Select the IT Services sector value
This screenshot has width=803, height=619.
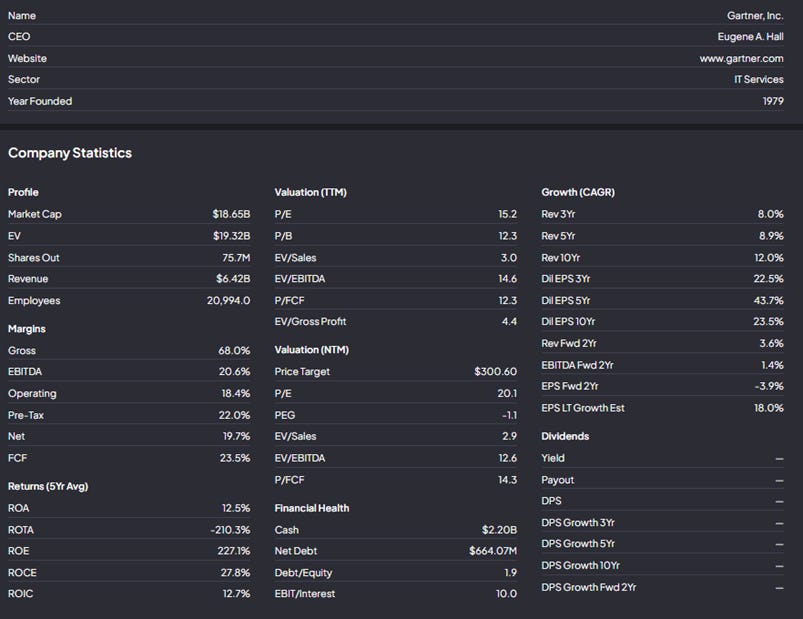tap(759, 79)
